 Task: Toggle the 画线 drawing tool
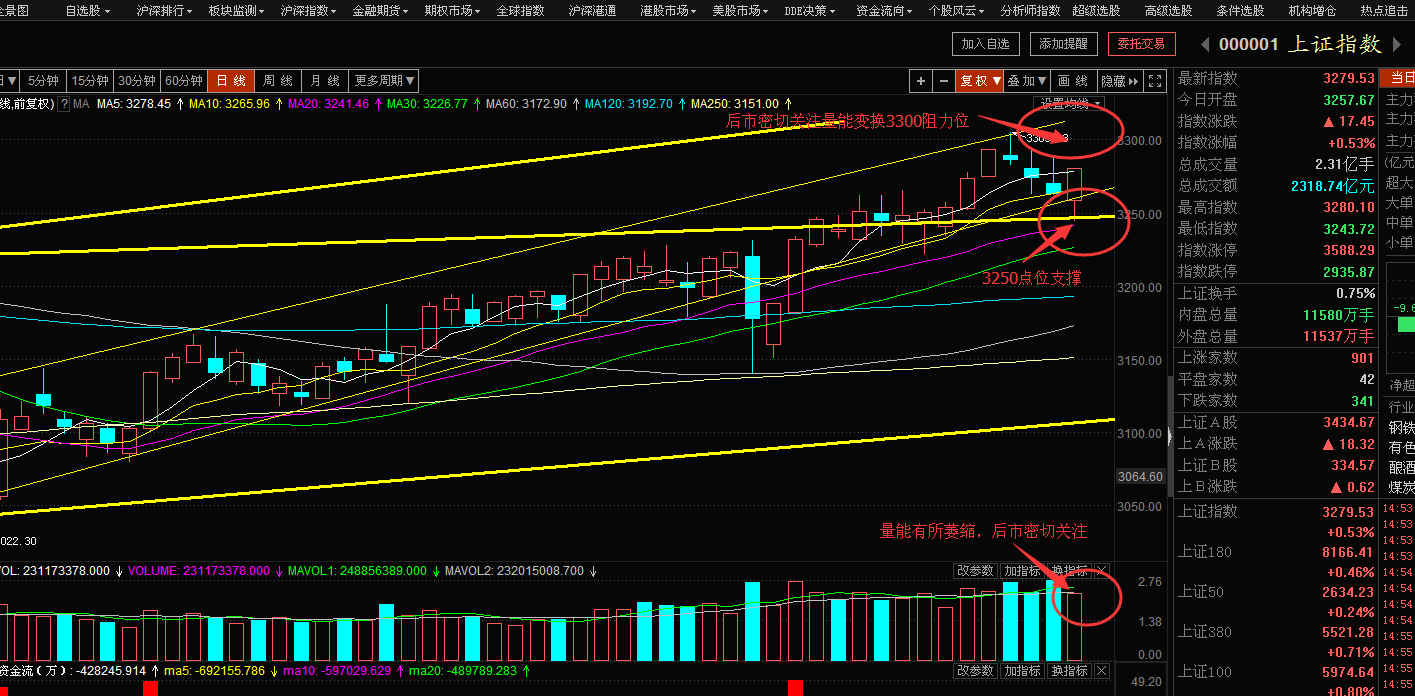(1073, 81)
